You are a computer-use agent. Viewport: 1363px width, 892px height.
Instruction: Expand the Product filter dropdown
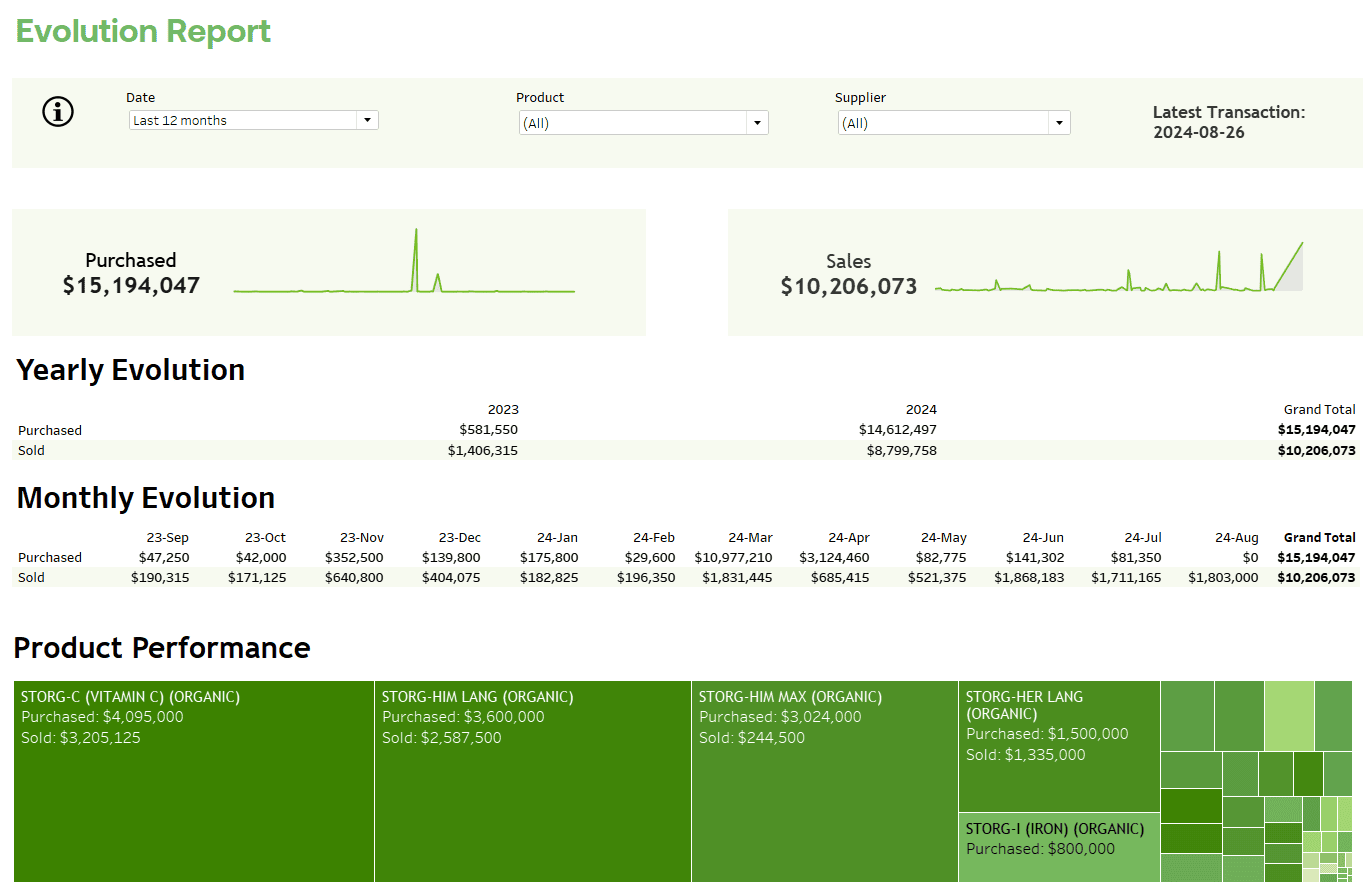pos(643,123)
